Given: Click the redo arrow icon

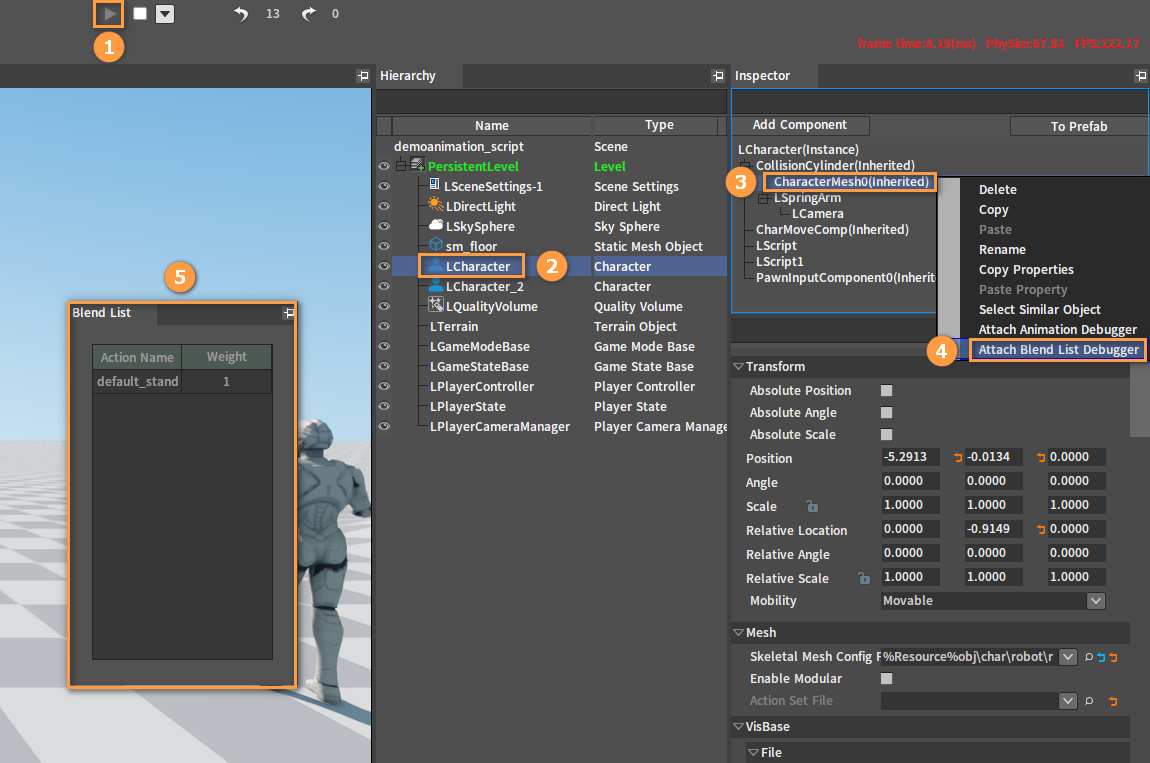Looking at the screenshot, I should click(309, 14).
